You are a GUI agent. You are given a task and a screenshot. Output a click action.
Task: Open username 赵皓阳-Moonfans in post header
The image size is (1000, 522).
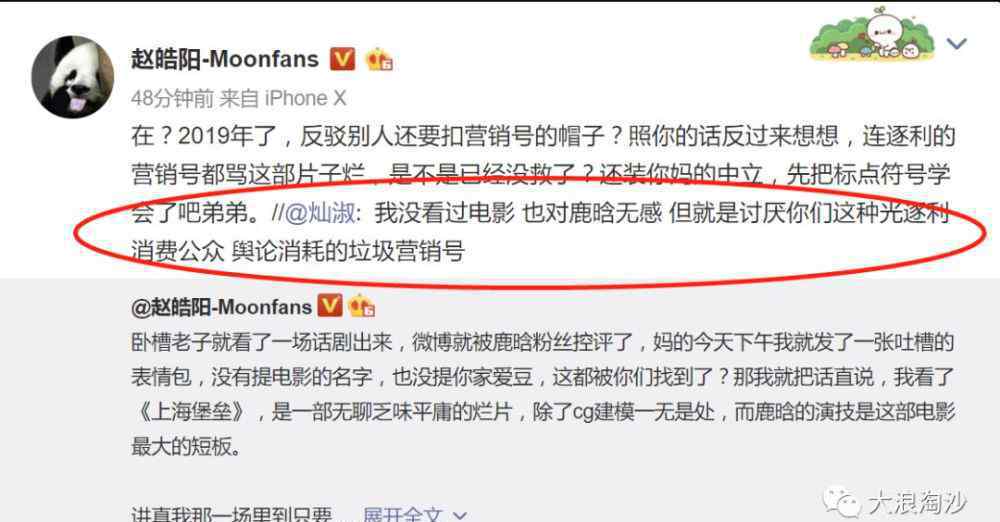(x=225, y=59)
